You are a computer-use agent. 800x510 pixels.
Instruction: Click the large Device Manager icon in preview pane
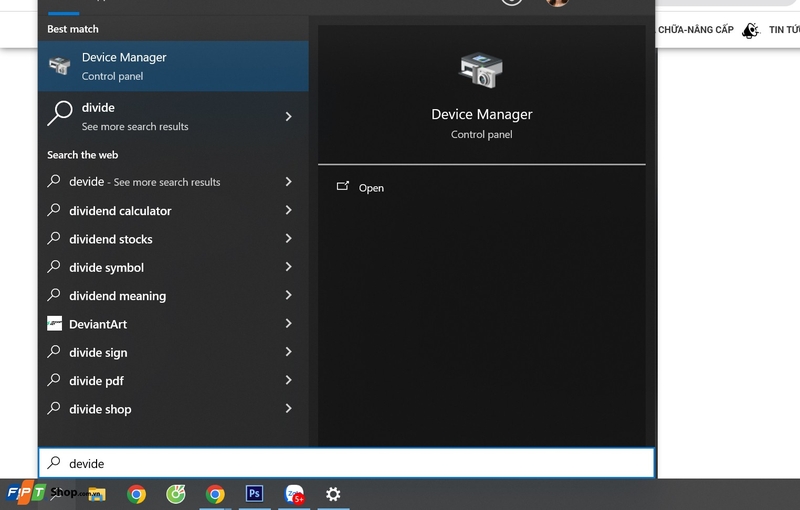[481, 71]
